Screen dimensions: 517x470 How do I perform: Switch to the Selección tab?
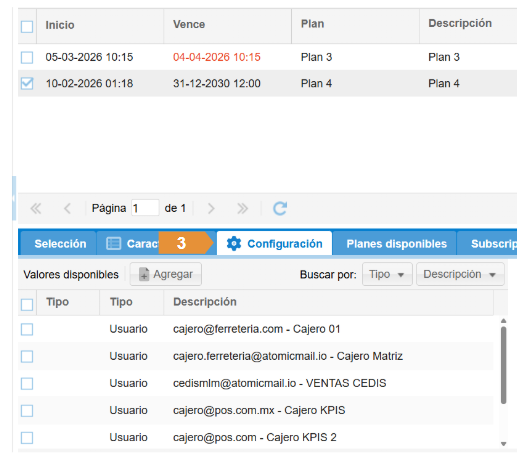coord(60,244)
